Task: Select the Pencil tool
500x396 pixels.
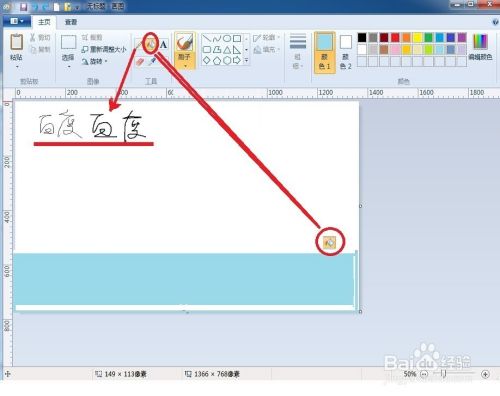Action: click(x=139, y=45)
